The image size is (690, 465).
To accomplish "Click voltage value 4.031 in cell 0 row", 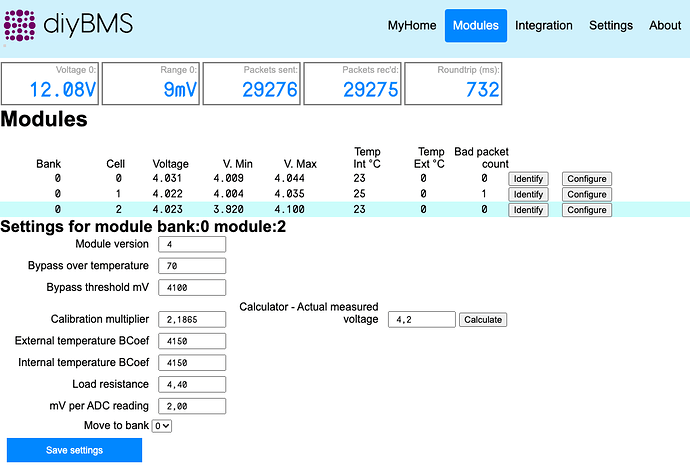I will point(167,178).
